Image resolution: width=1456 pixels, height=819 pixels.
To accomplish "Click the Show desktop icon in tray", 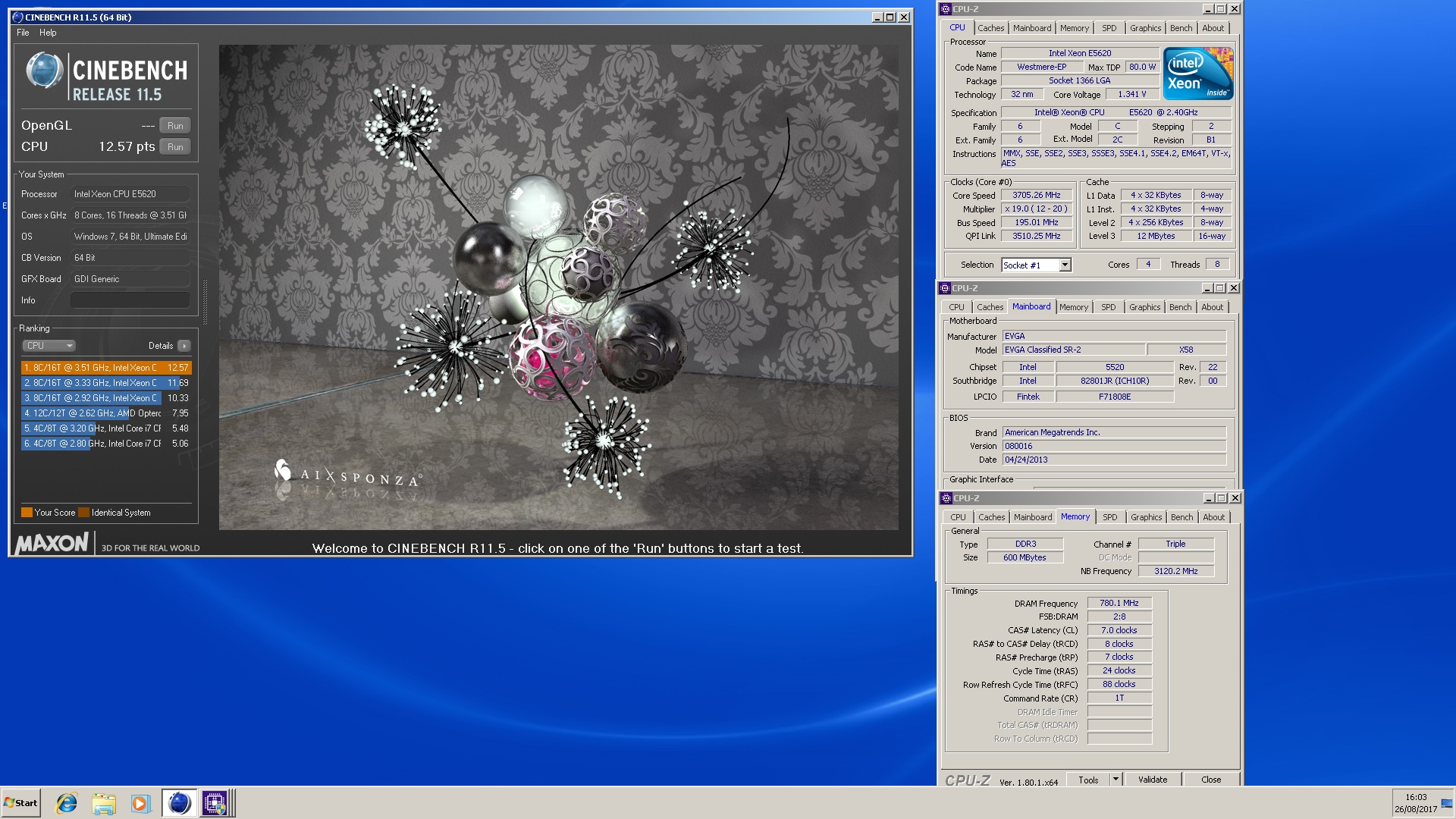I will pos(1448,803).
